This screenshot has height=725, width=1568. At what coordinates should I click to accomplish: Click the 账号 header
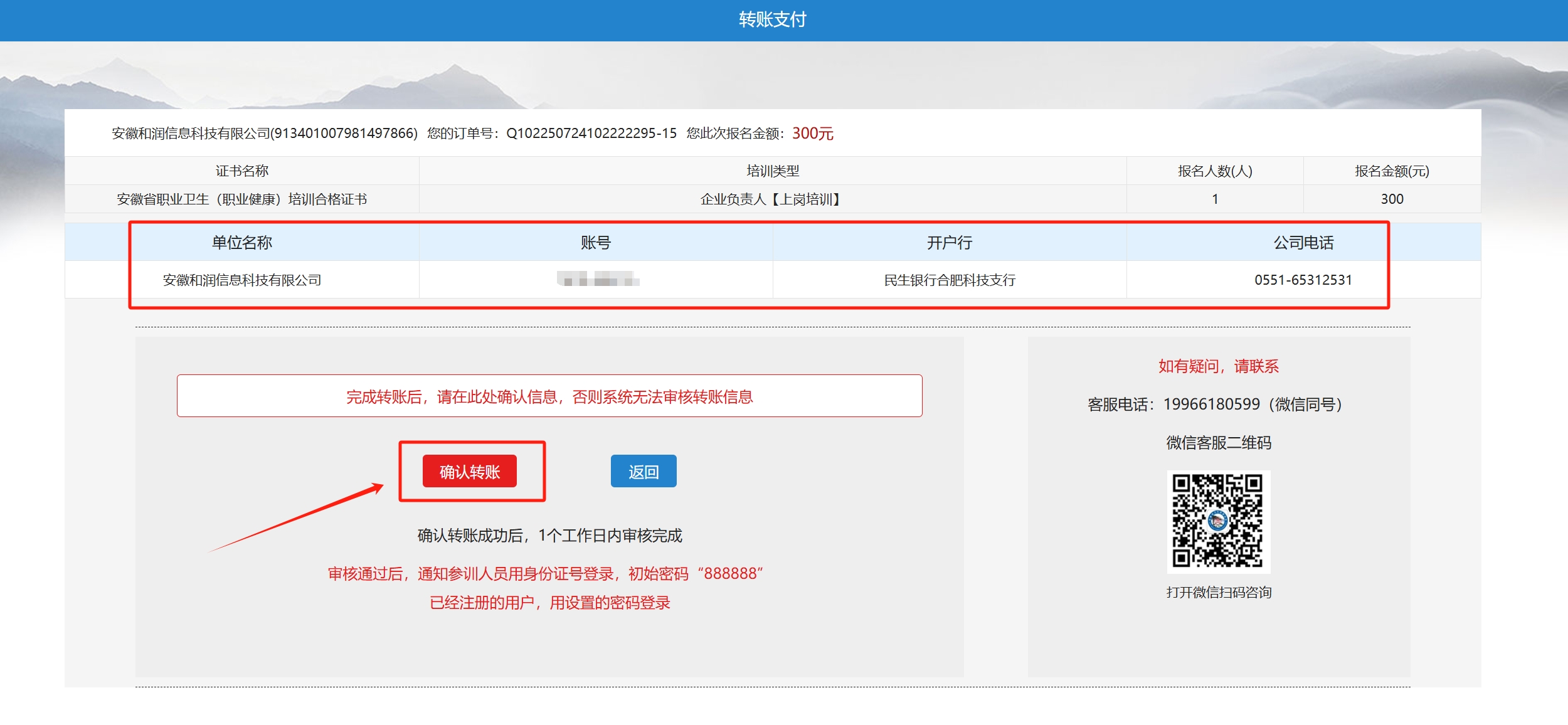pyautogui.click(x=596, y=243)
